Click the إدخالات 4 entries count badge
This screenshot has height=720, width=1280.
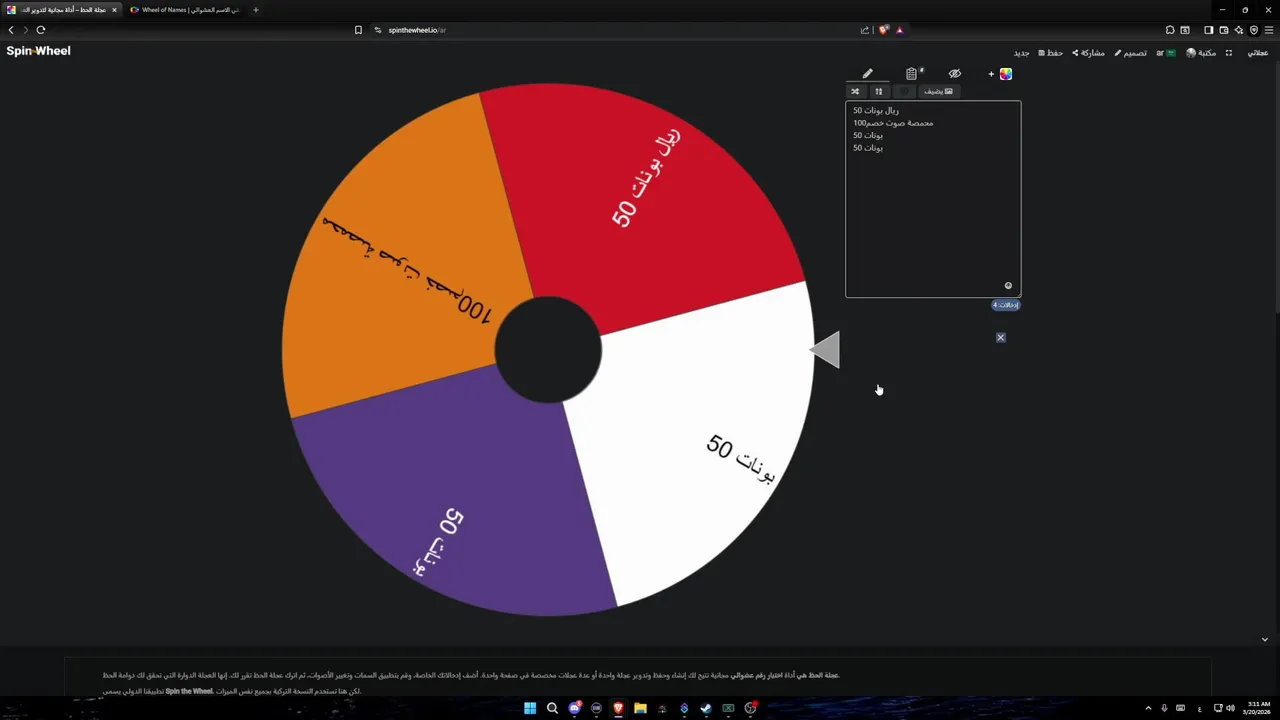[x=1006, y=305]
